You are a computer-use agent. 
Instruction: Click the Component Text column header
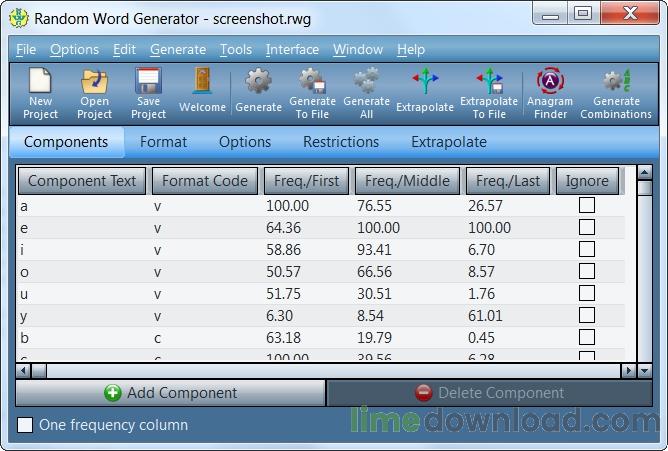[82, 181]
